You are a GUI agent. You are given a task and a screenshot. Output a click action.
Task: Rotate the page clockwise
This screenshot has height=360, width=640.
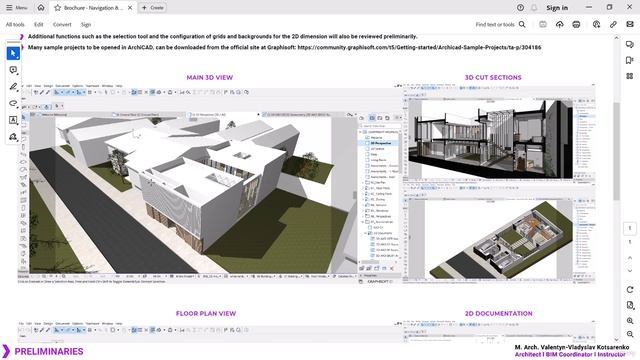[630, 289]
